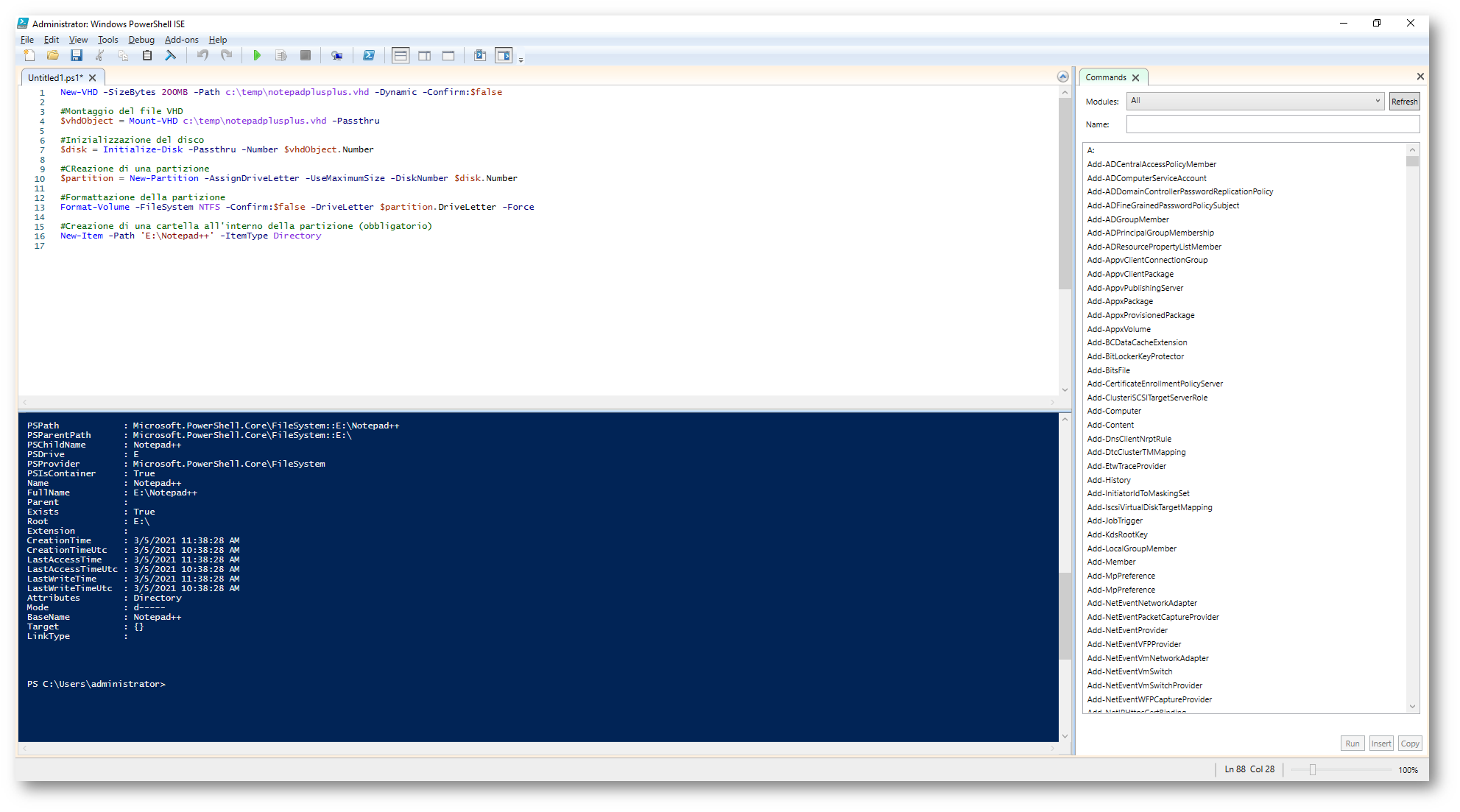Select Add-Content in the command list
The image size is (1460, 812).
click(1110, 426)
